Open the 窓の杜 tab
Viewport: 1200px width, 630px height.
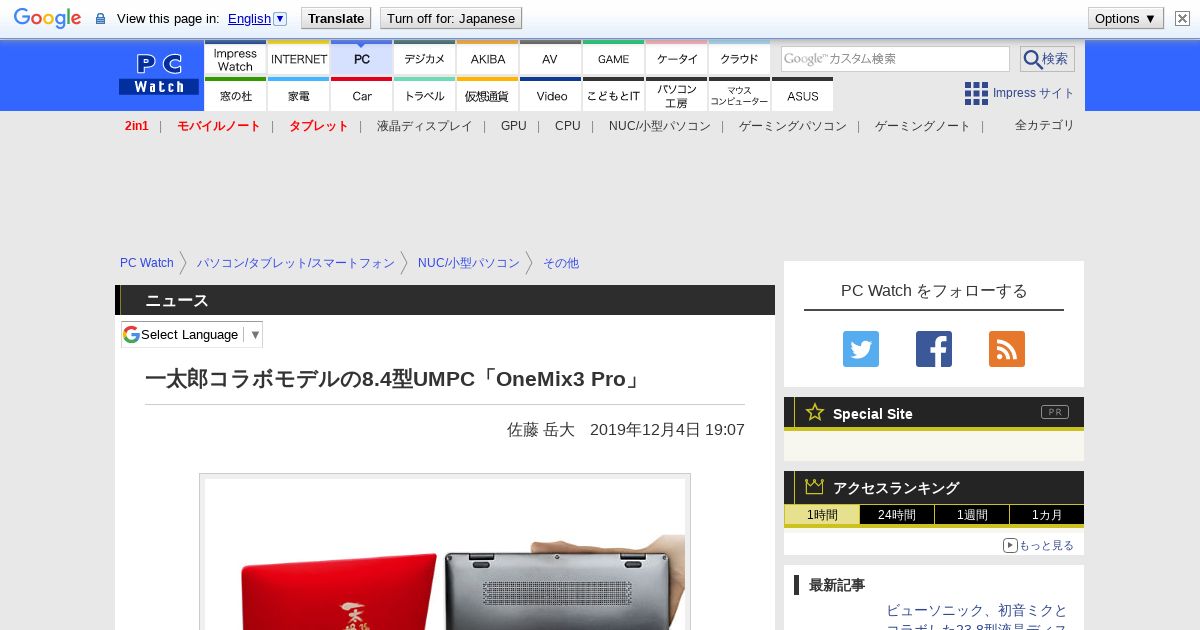tap(235, 95)
